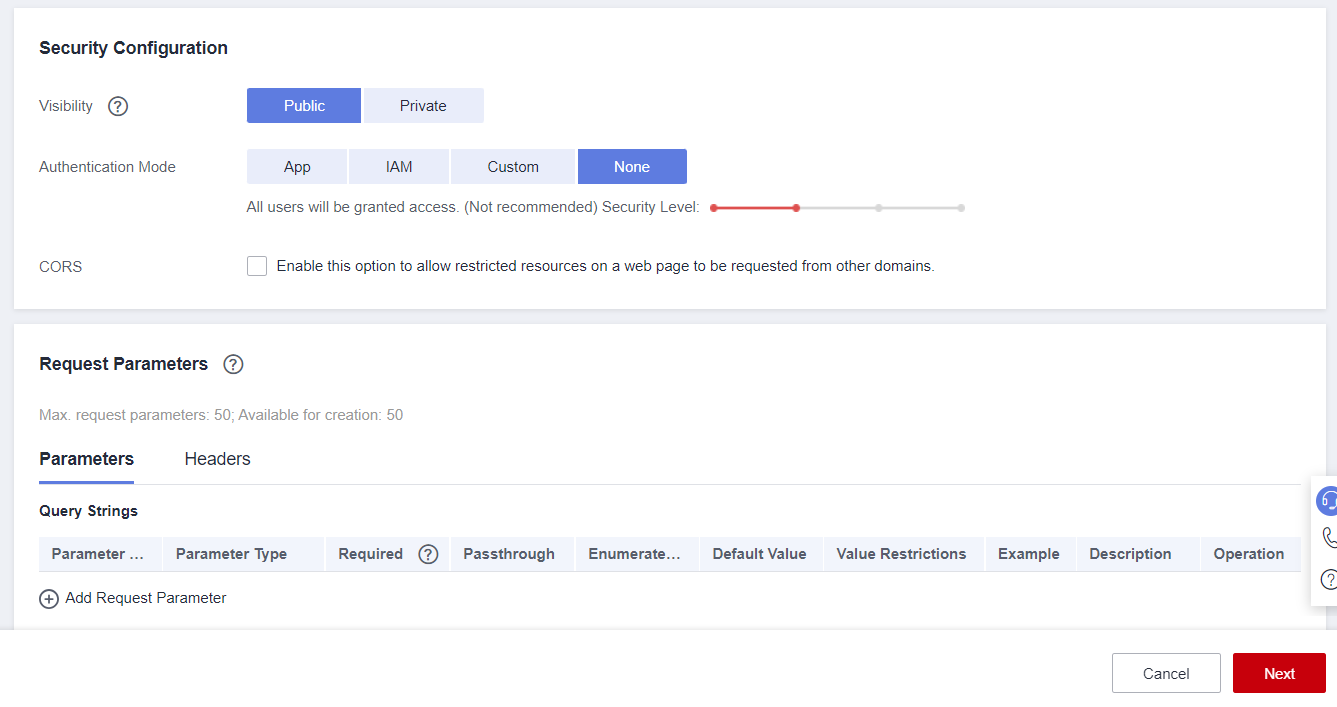Click the Parameter Type column header

(231, 554)
